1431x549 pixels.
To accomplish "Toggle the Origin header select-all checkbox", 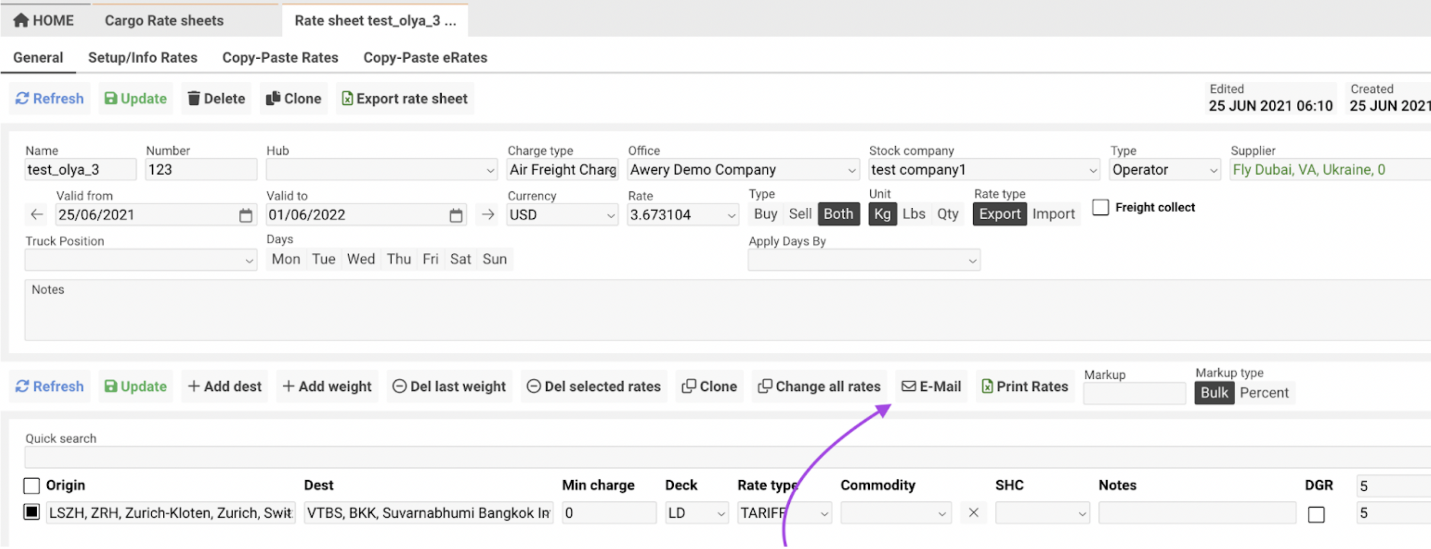I will tap(32, 486).
